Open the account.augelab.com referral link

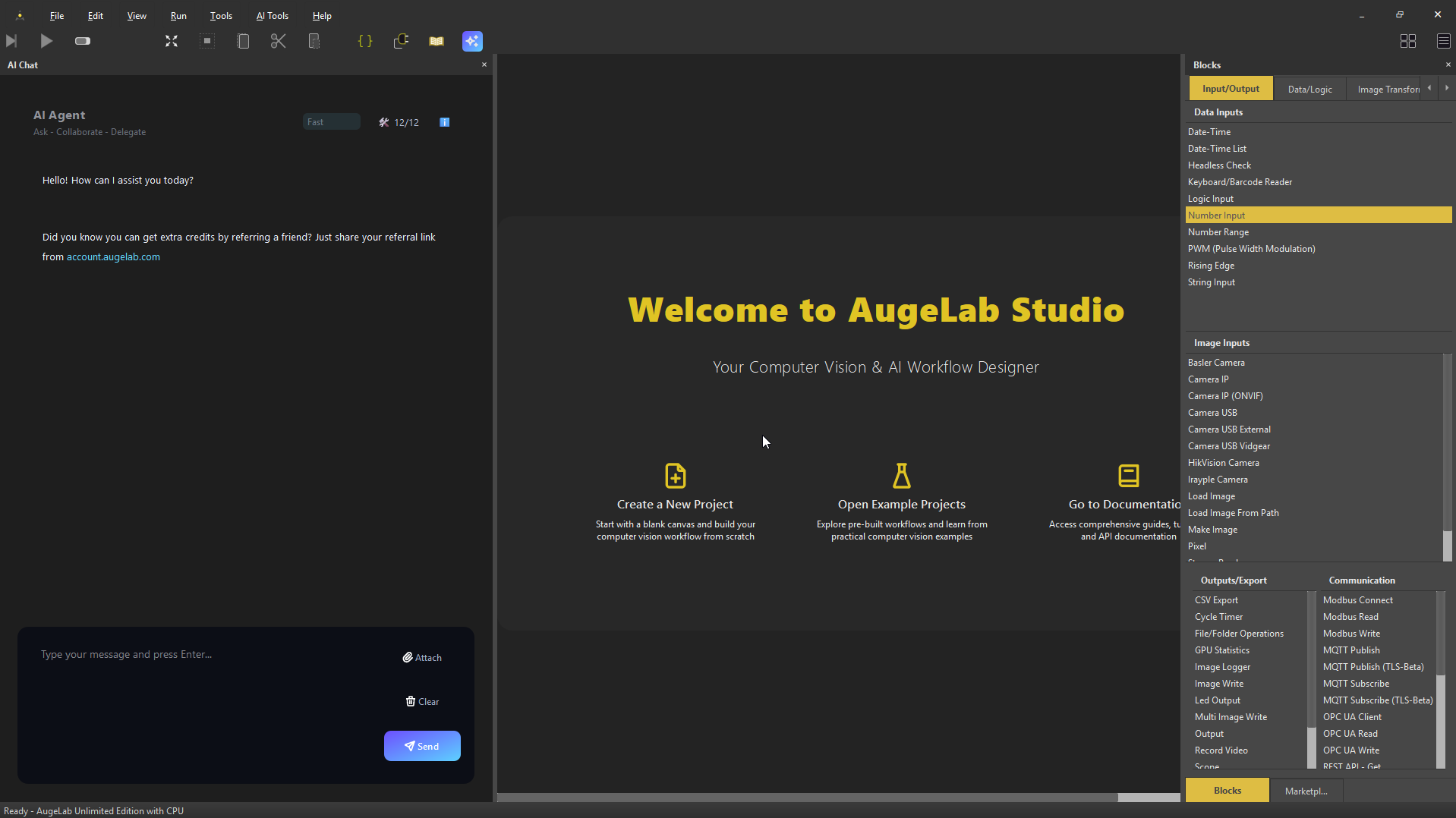[x=113, y=257]
